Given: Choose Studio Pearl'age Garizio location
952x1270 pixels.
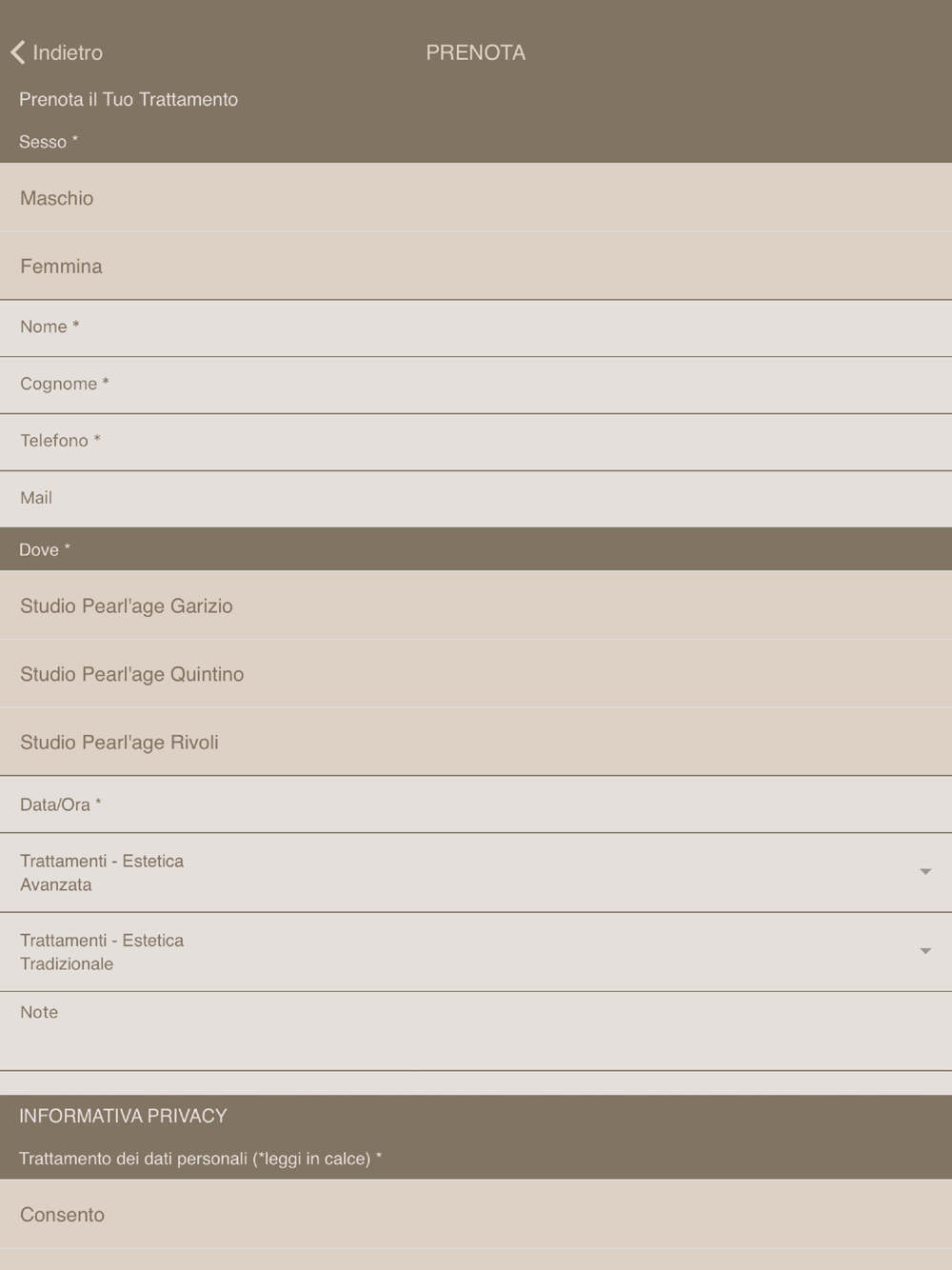Looking at the screenshot, I should (x=476, y=605).
